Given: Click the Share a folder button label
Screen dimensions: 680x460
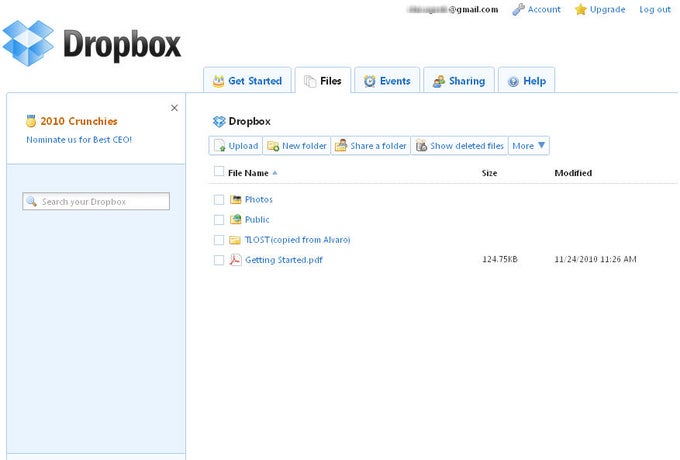Looking at the screenshot, I should pyautogui.click(x=378, y=146).
